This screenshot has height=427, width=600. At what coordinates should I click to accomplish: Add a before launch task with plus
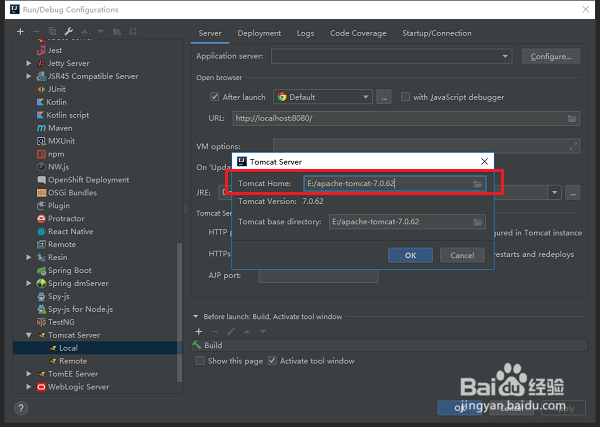click(x=199, y=331)
